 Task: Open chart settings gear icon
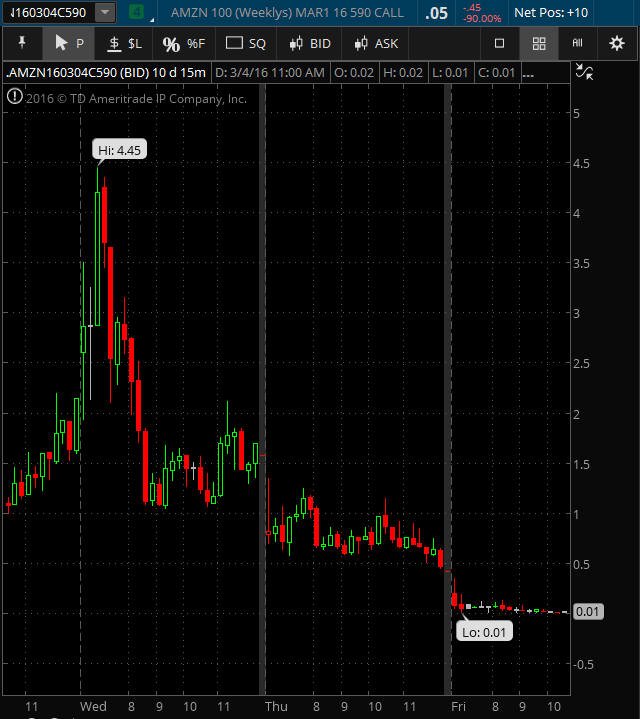(617, 44)
